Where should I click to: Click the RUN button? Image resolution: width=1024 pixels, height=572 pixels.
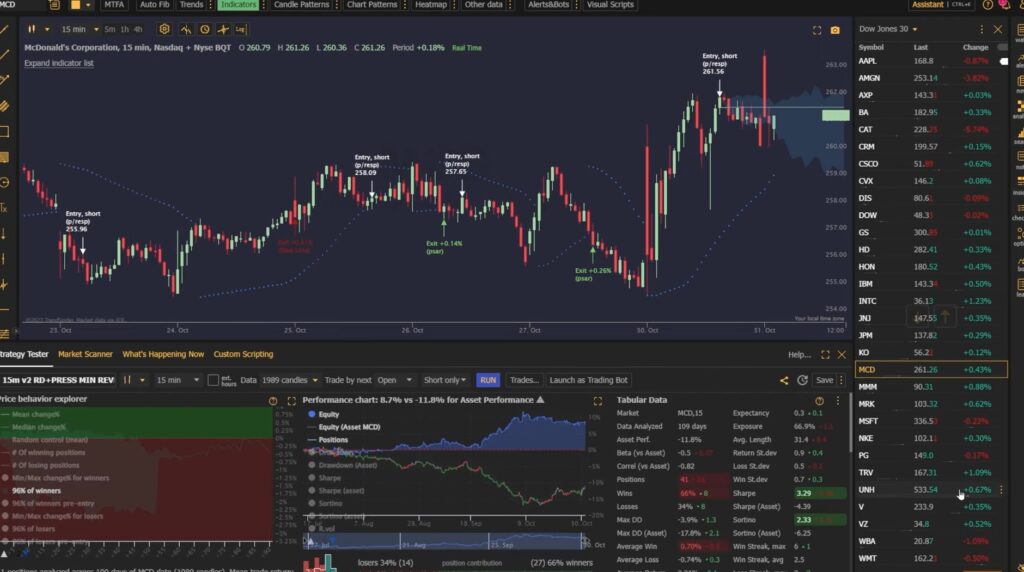[x=488, y=380]
